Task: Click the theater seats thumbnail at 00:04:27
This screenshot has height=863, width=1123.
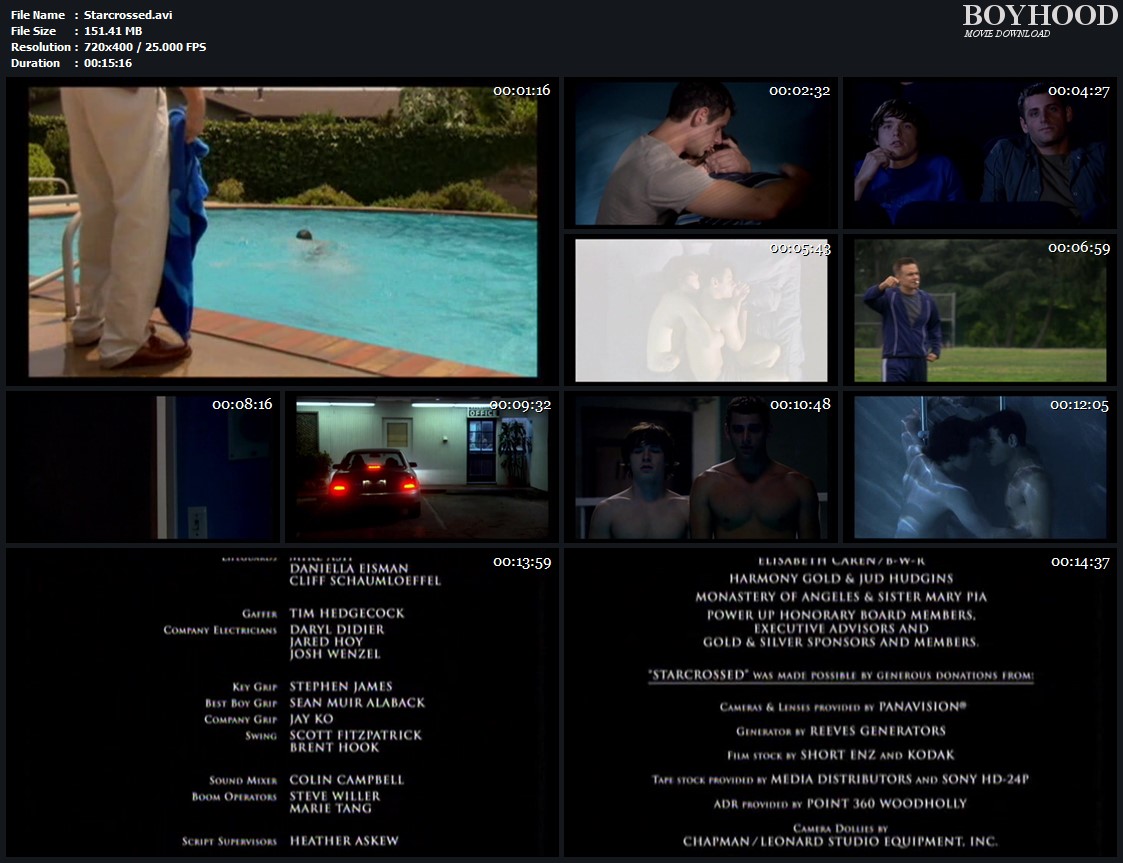Action: click(980, 152)
